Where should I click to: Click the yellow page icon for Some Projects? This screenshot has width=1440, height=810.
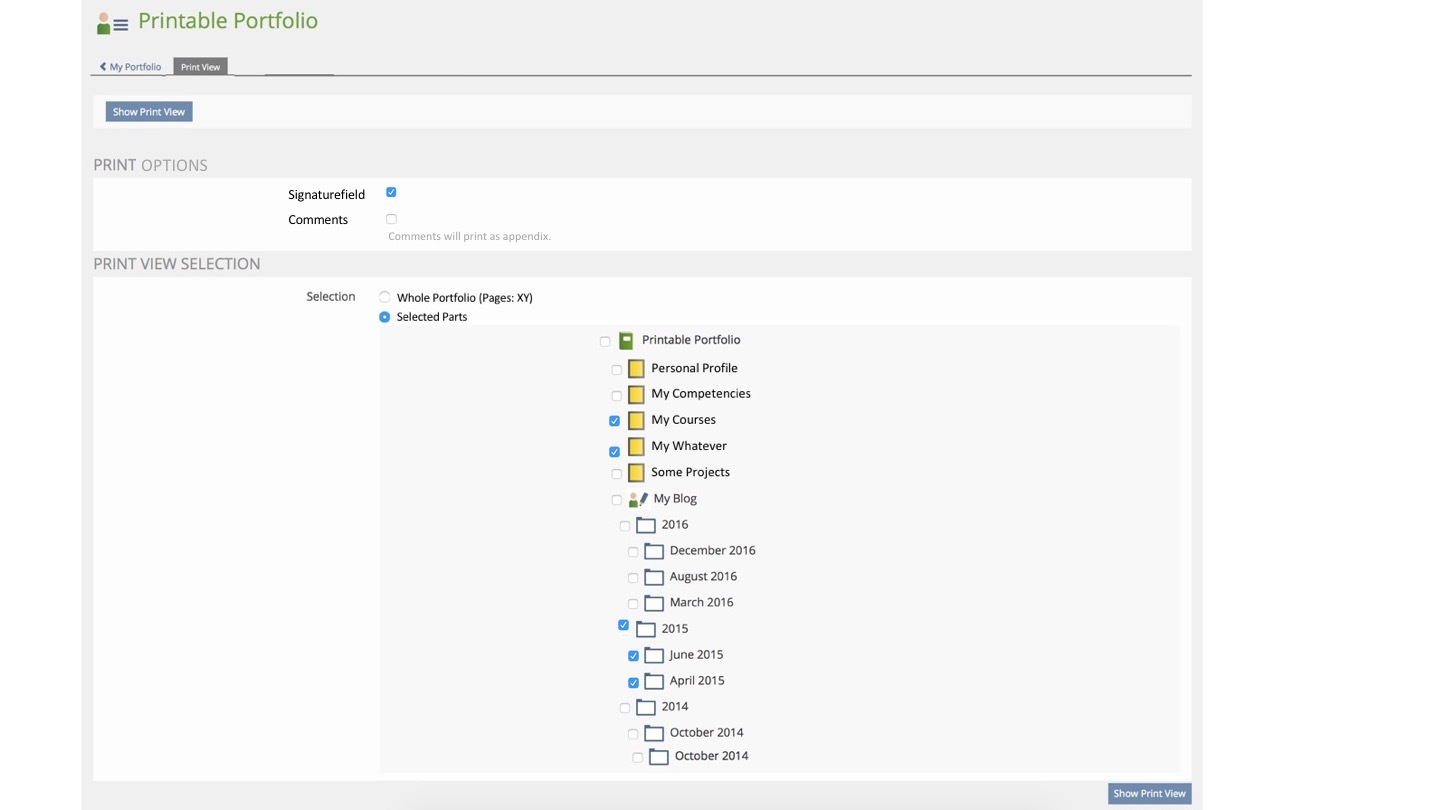[x=636, y=472]
